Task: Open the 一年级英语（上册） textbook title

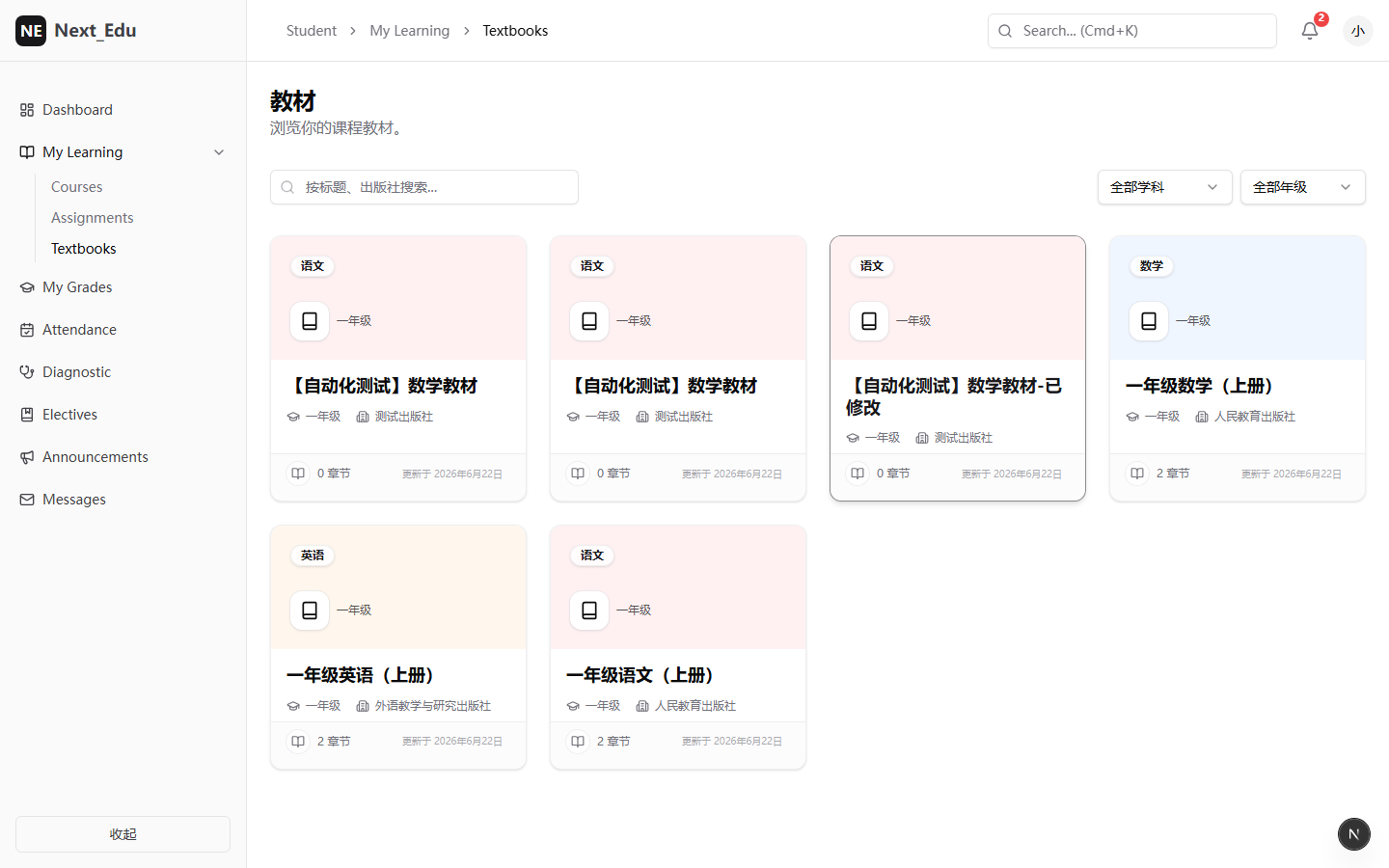Action: tap(363, 675)
